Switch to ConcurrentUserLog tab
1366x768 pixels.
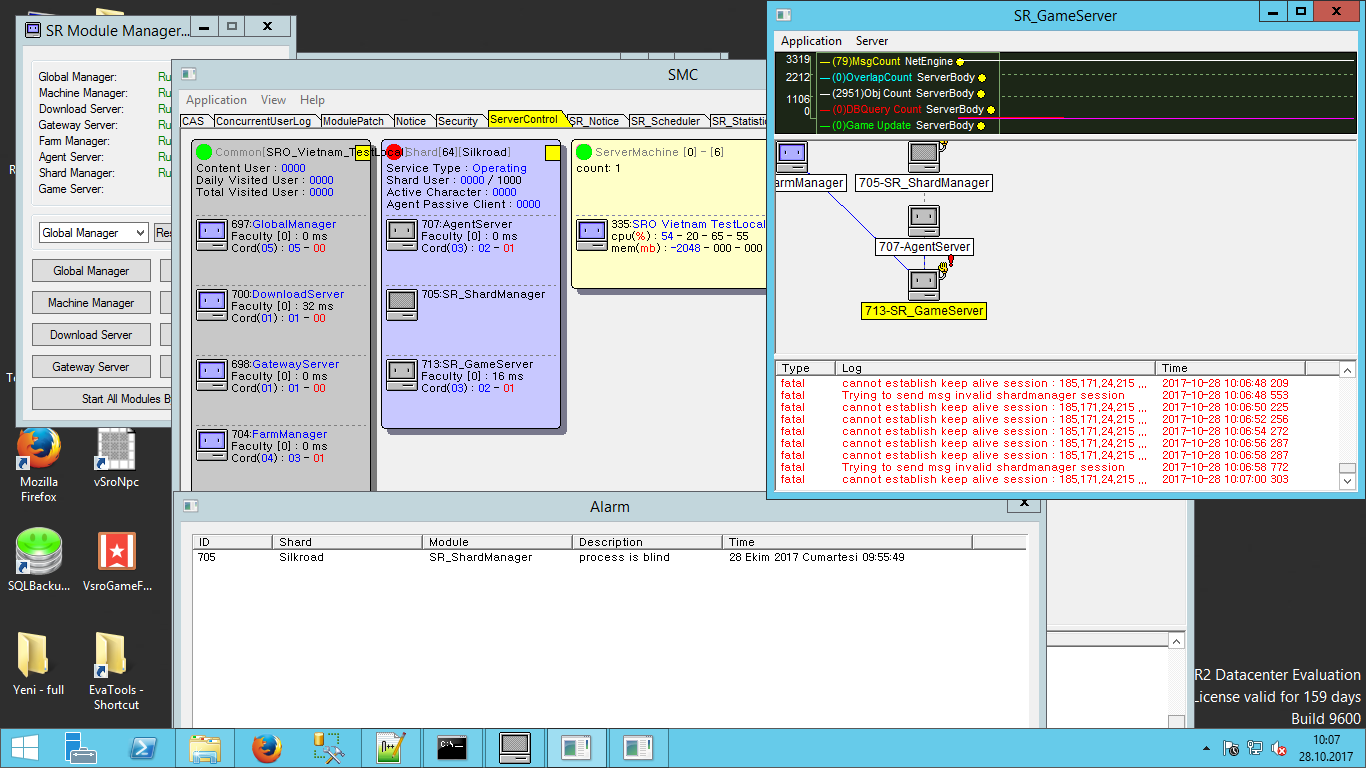pyautogui.click(x=264, y=121)
